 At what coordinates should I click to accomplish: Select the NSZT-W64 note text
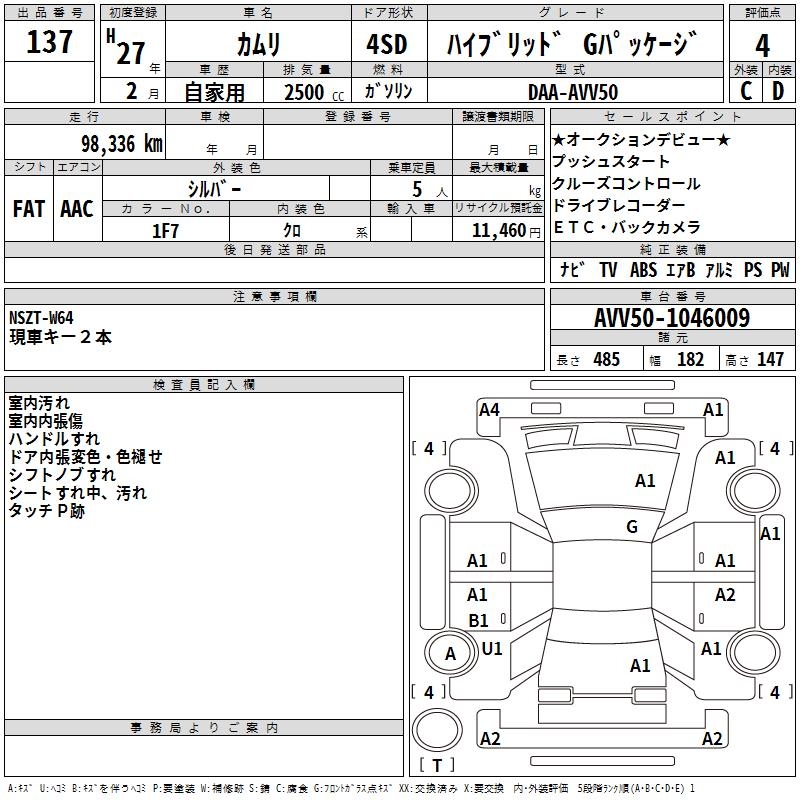(x=41, y=318)
